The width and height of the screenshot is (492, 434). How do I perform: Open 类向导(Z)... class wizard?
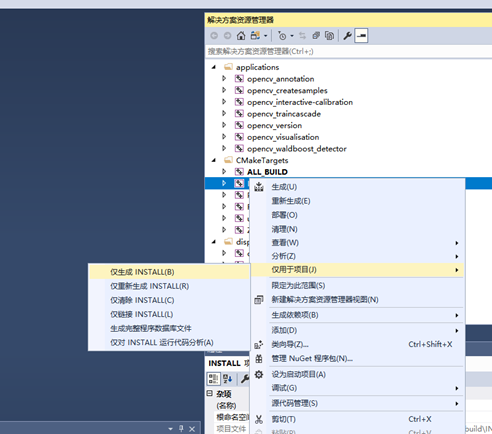[x=357, y=344]
